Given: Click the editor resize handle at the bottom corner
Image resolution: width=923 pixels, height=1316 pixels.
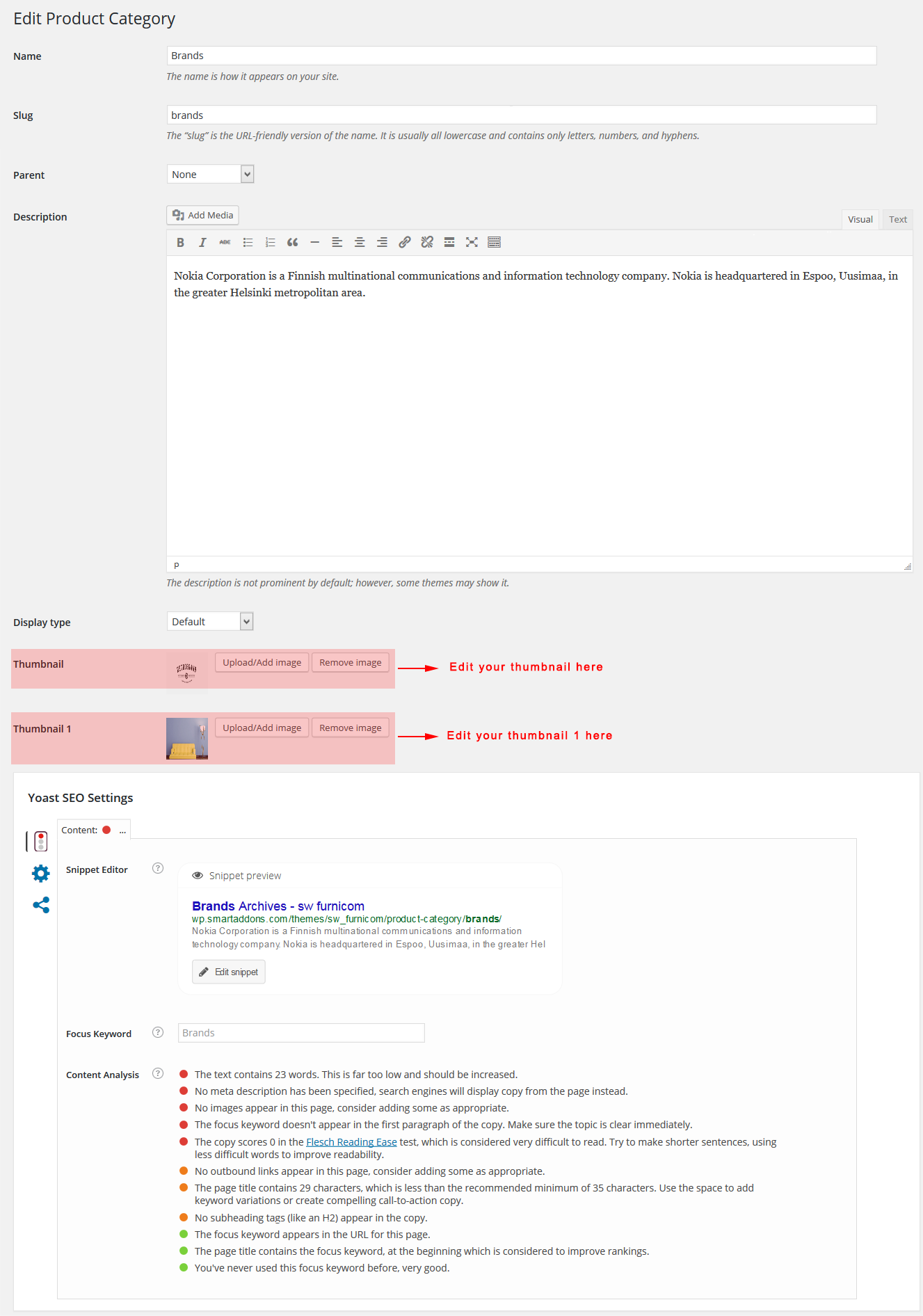Looking at the screenshot, I should tap(907, 566).
